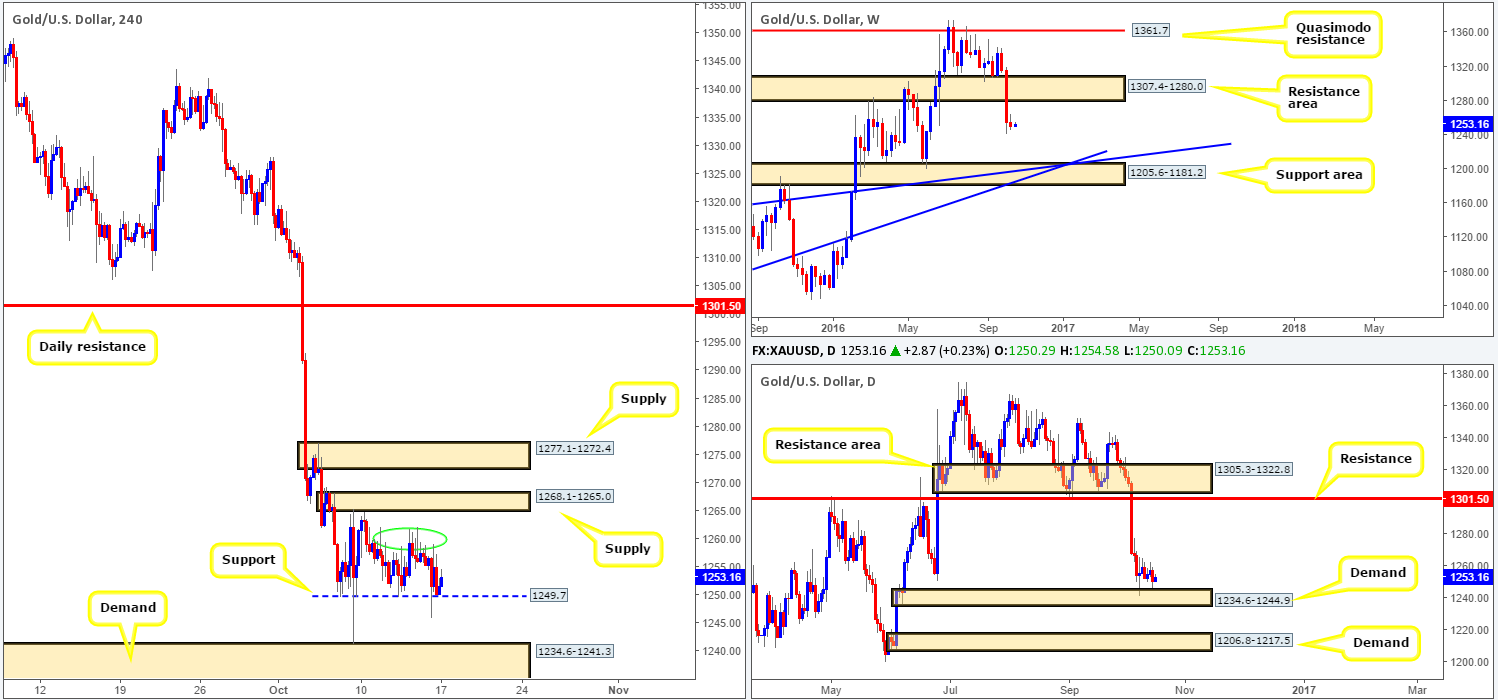Screen dimensions: 1498x700
Task: Click the lower 'Supply' callout on the 240 chart
Action: [x=629, y=548]
